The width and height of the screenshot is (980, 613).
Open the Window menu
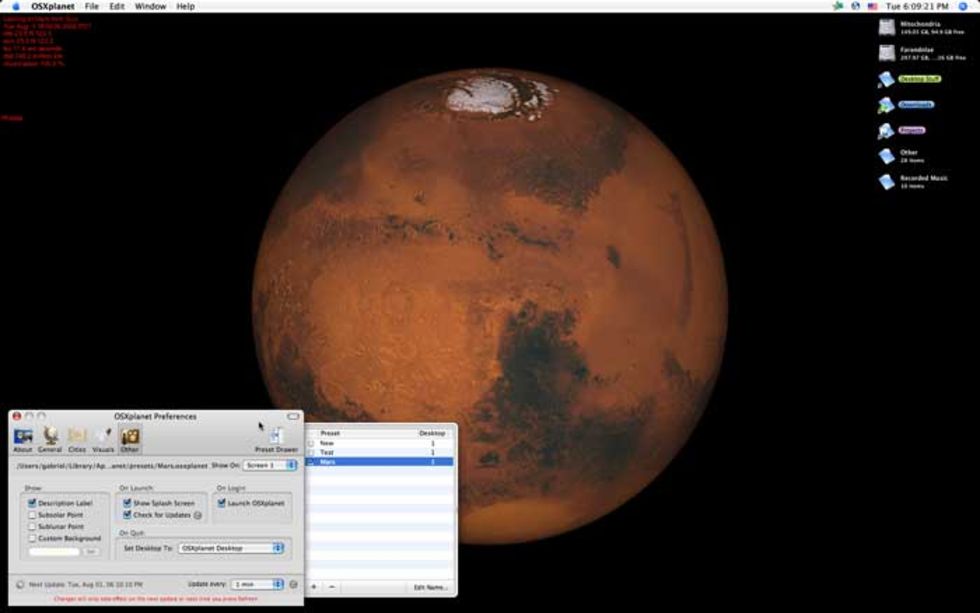[x=150, y=6]
